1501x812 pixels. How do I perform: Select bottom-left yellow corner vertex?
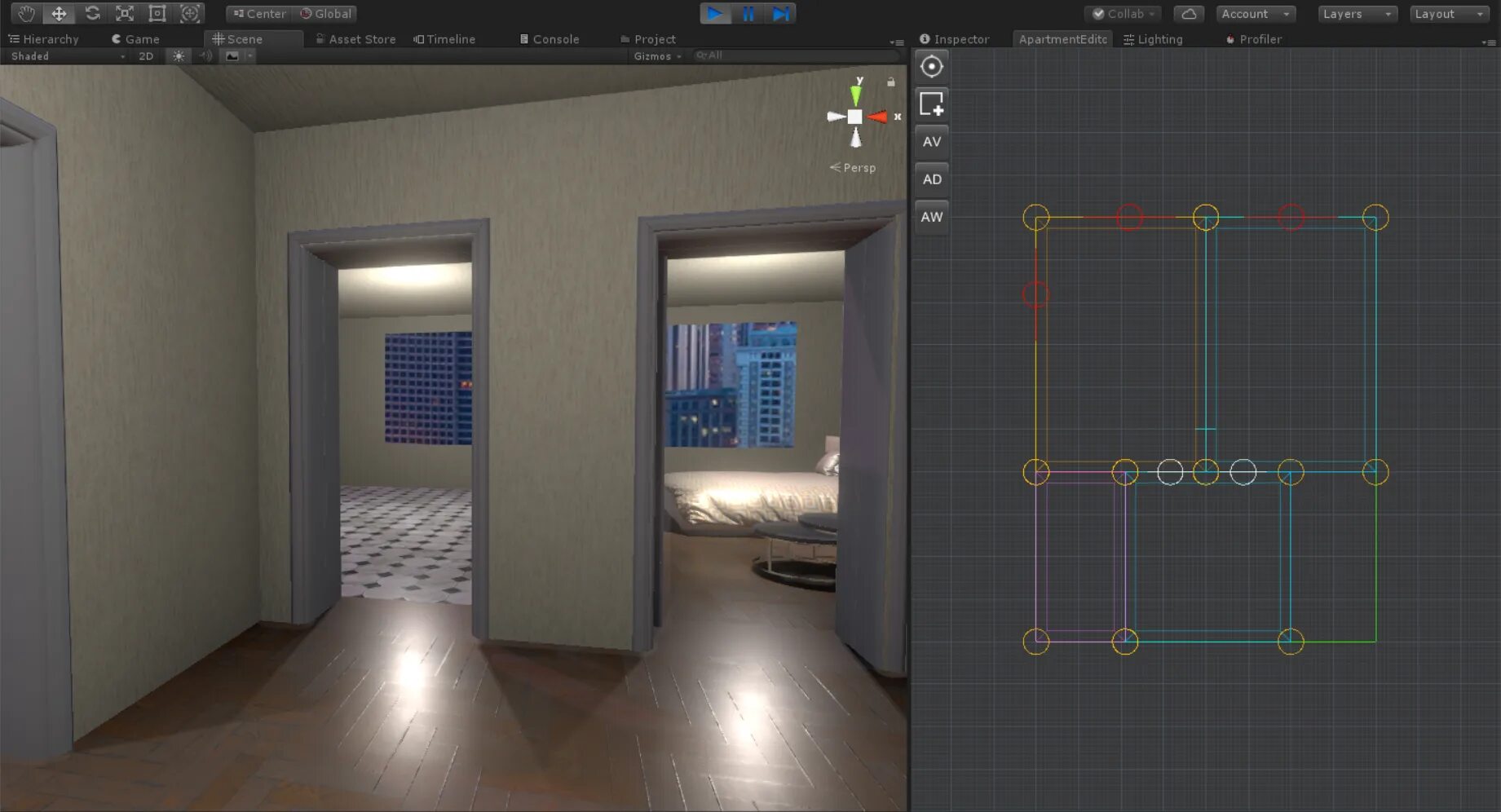tap(1036, 642)
